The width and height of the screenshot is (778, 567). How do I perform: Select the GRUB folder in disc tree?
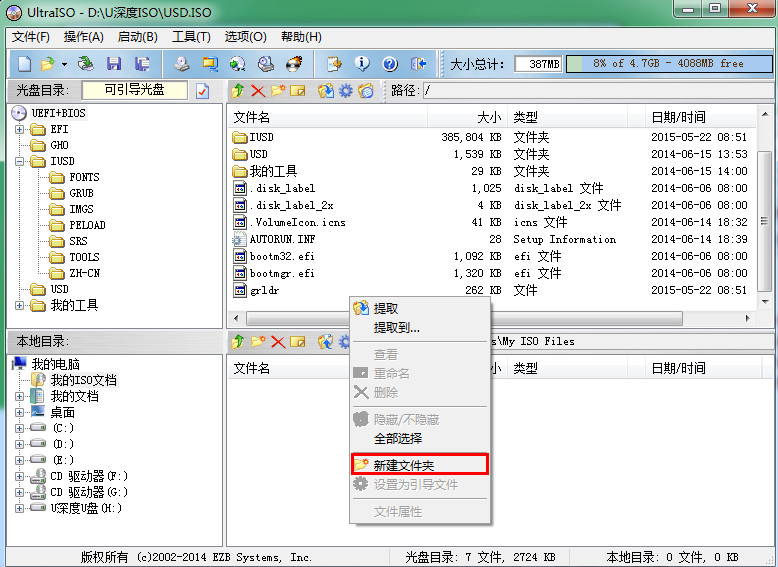pos(81,193)
